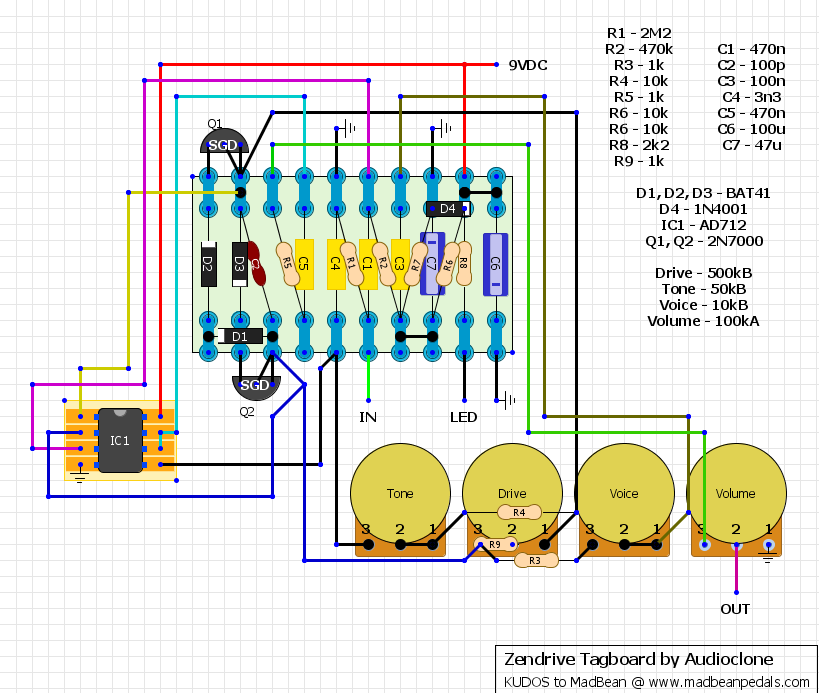Select the Q2 transistor symbol
The height and width of the screenshot is (693, 819).
point(256,387)
